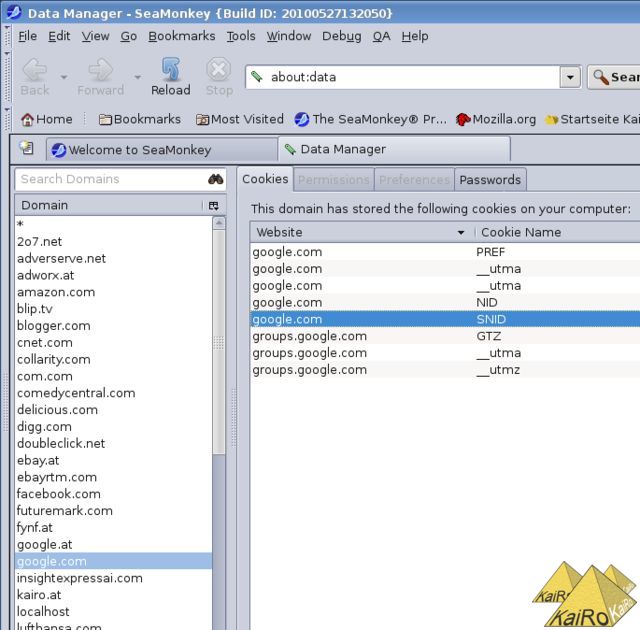
Task: Click the Stop loading icon
Action: pos(219,69)
